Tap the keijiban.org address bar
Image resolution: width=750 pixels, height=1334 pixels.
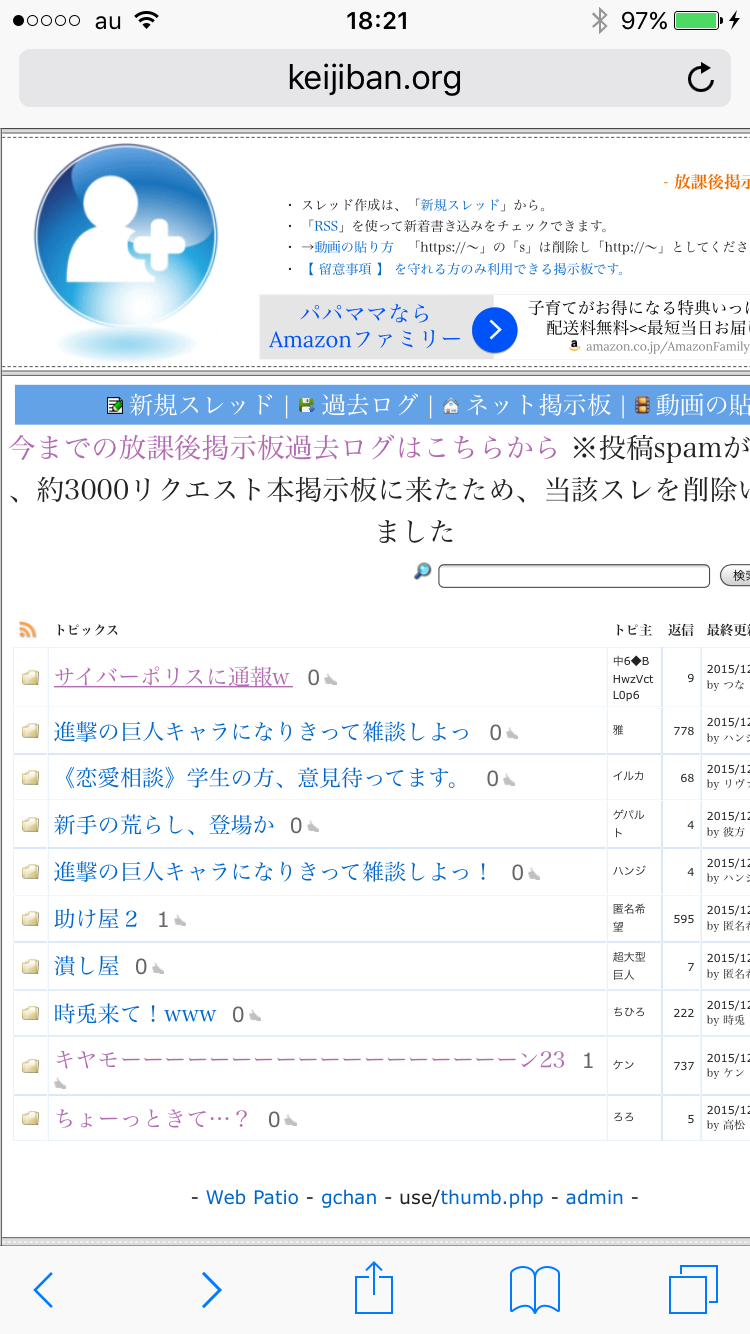tap(374, 78)
